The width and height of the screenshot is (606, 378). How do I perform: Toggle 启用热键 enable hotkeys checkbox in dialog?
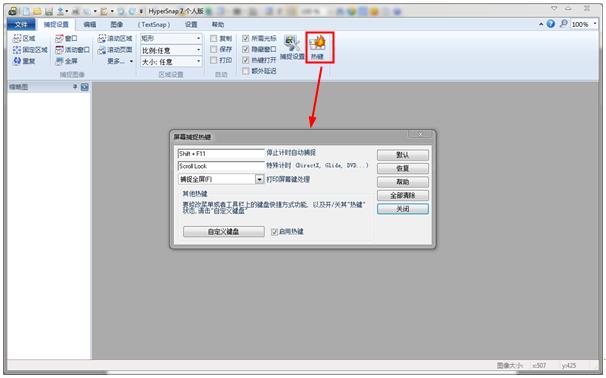274,232
